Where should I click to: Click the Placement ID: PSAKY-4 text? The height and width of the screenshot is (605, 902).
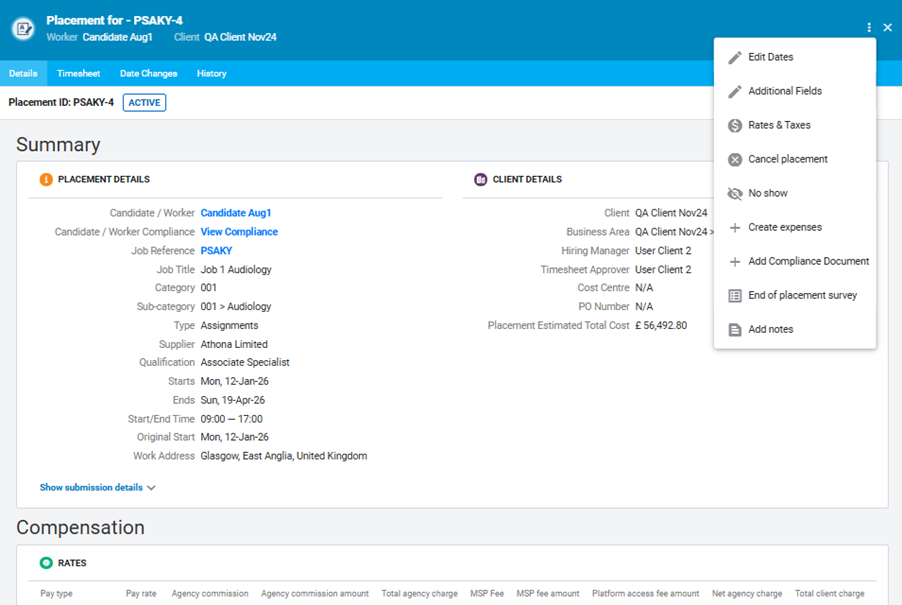(x=61, y=102)
